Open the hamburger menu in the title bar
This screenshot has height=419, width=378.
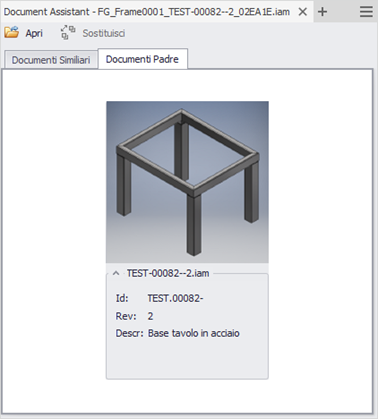(x=366, y=12)
